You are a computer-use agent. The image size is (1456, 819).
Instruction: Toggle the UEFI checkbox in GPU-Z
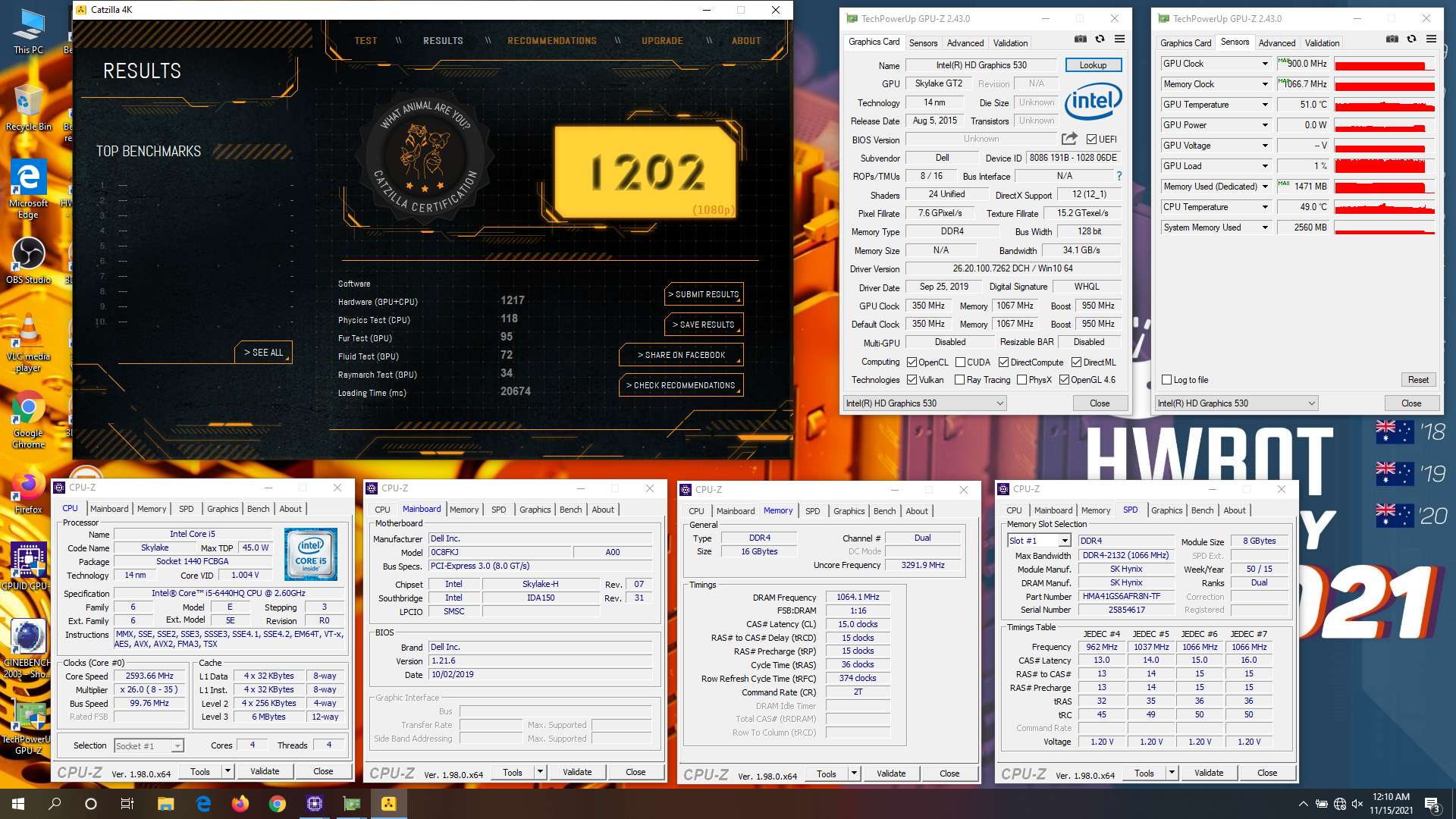pos(1091,139)
